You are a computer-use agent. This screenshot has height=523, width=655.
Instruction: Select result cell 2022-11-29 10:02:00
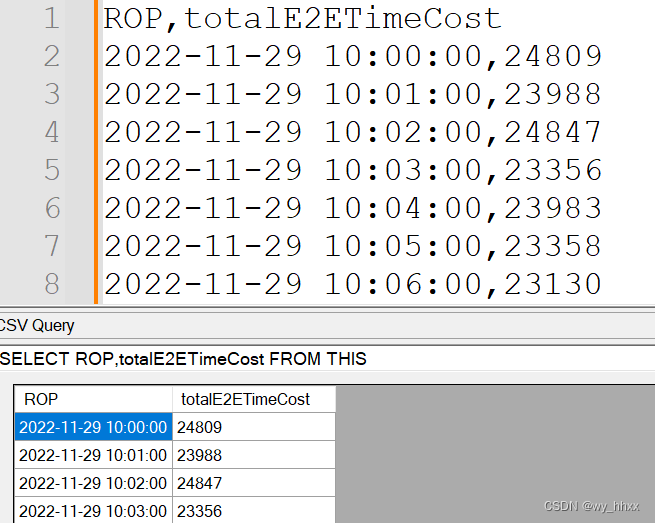coord(94,483)
